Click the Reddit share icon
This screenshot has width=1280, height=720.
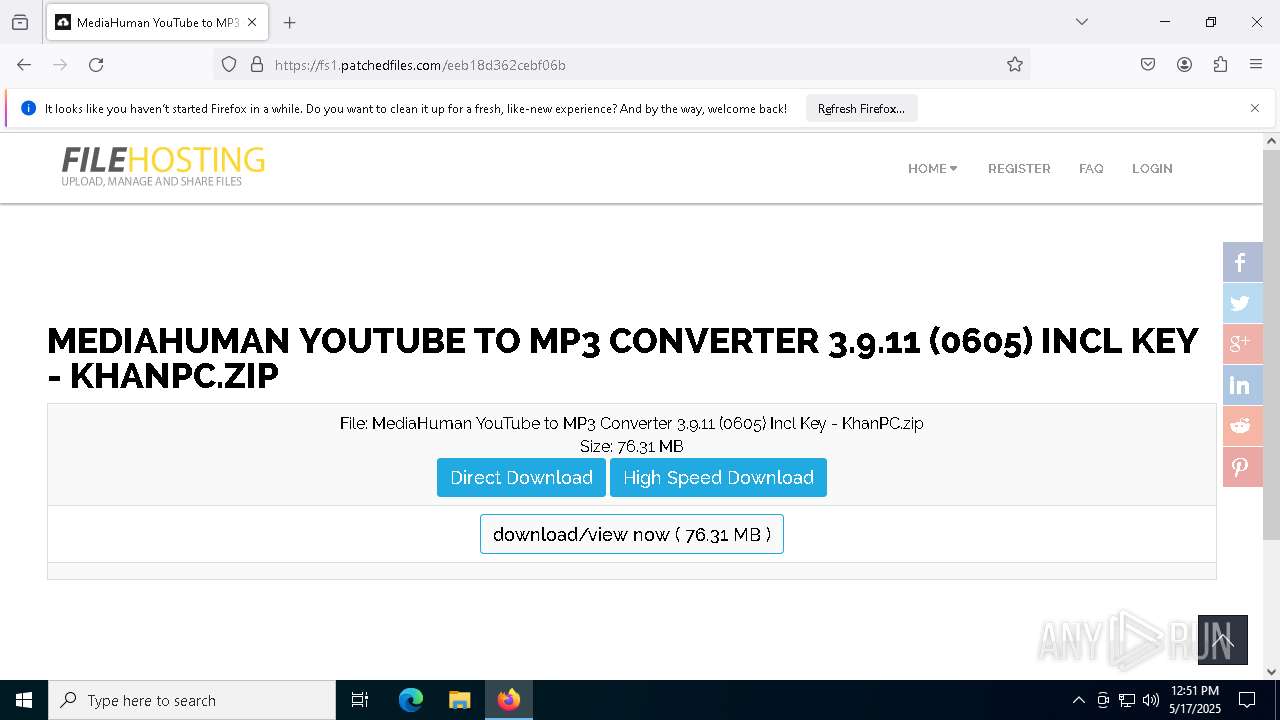tap(1242, 427)
